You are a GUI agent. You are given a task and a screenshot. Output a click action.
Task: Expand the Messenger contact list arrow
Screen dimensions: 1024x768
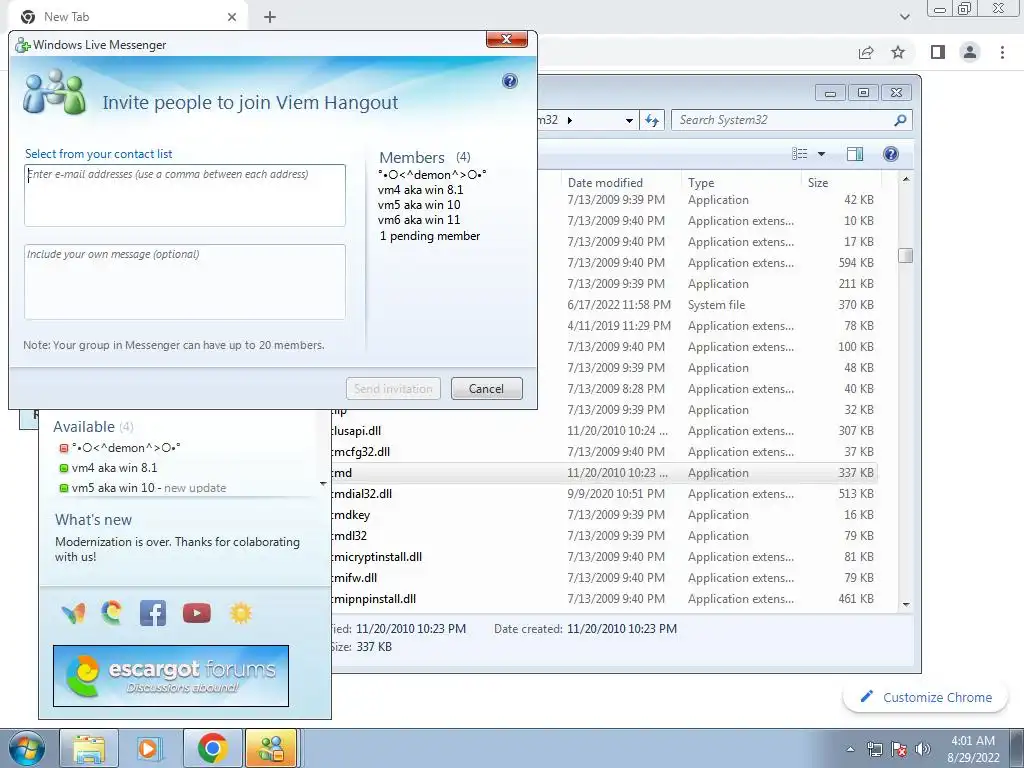pos(323,484)
